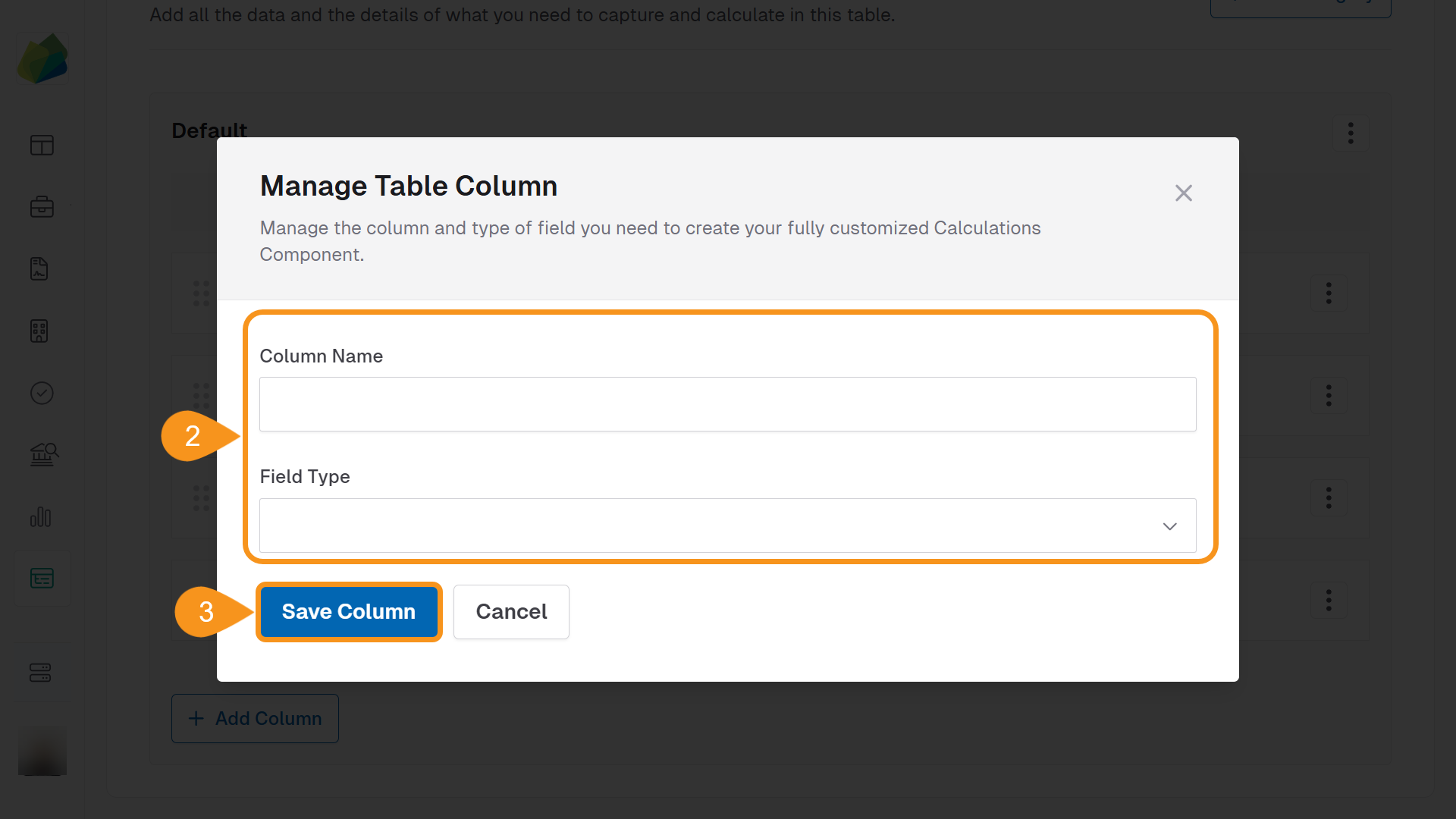Select the checkmark approvals icon in sidebar
The width and height of the screenshot is (1456, 819).
tap(42, 393)
